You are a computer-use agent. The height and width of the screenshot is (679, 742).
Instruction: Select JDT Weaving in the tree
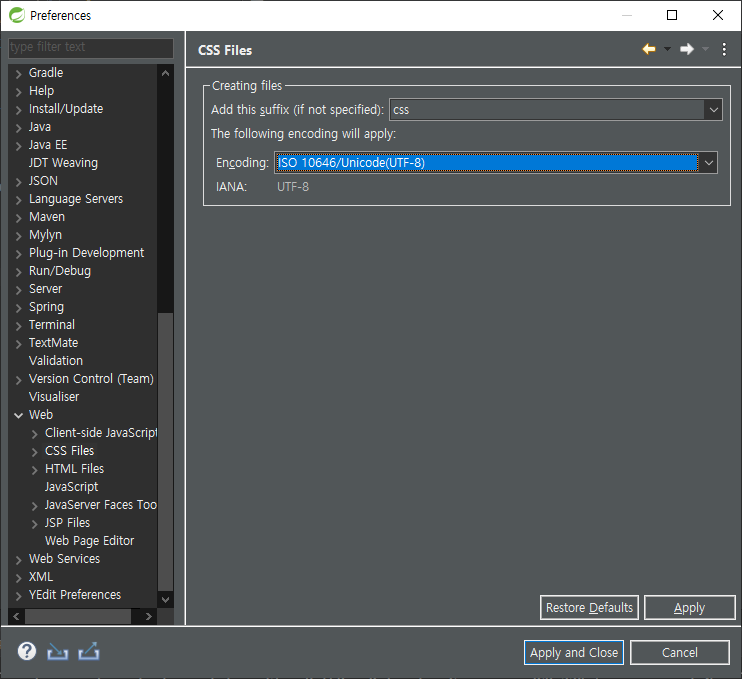pos(63,163)
